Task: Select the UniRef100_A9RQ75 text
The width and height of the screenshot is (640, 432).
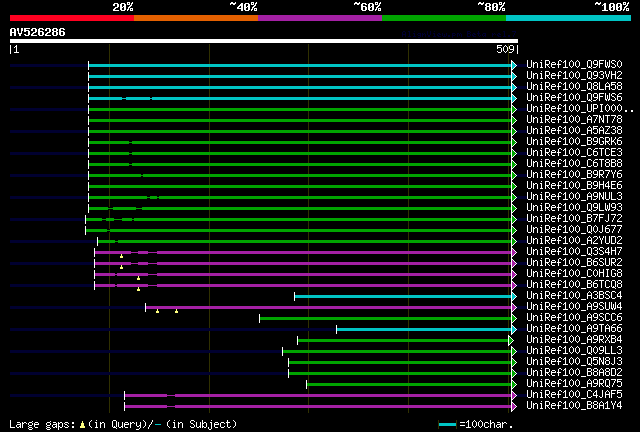Action: 574,384
